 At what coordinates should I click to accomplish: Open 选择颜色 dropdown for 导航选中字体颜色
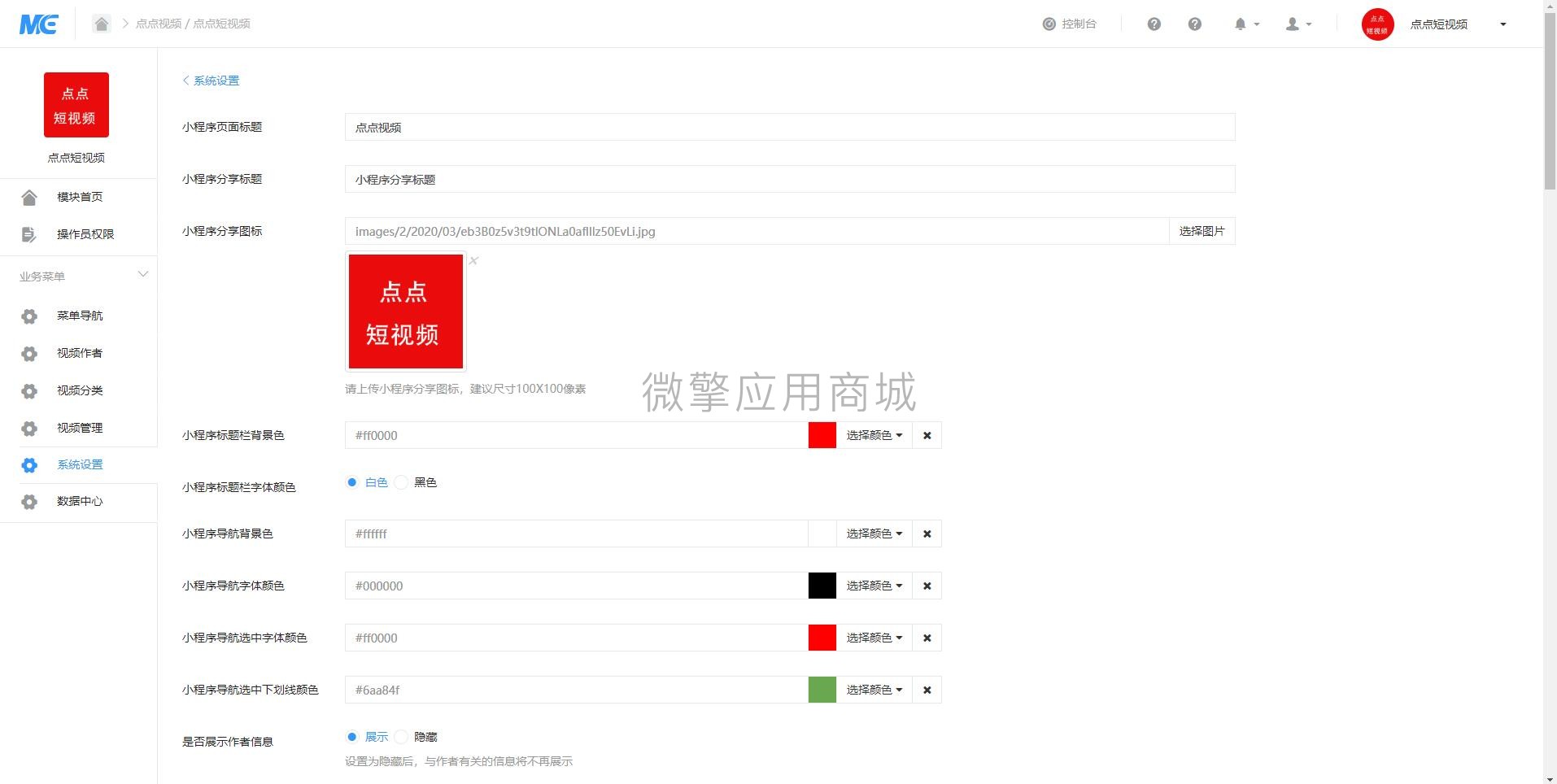(874, 638)
